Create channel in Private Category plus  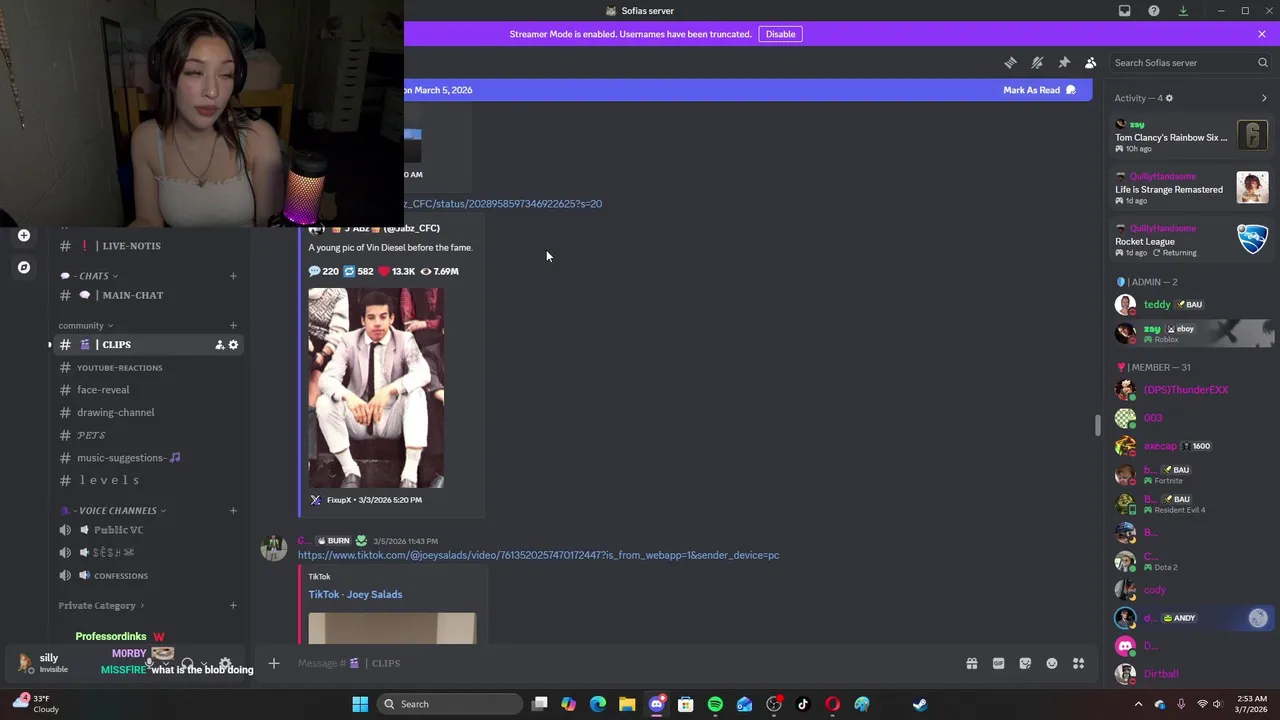[x=233, y=605]
